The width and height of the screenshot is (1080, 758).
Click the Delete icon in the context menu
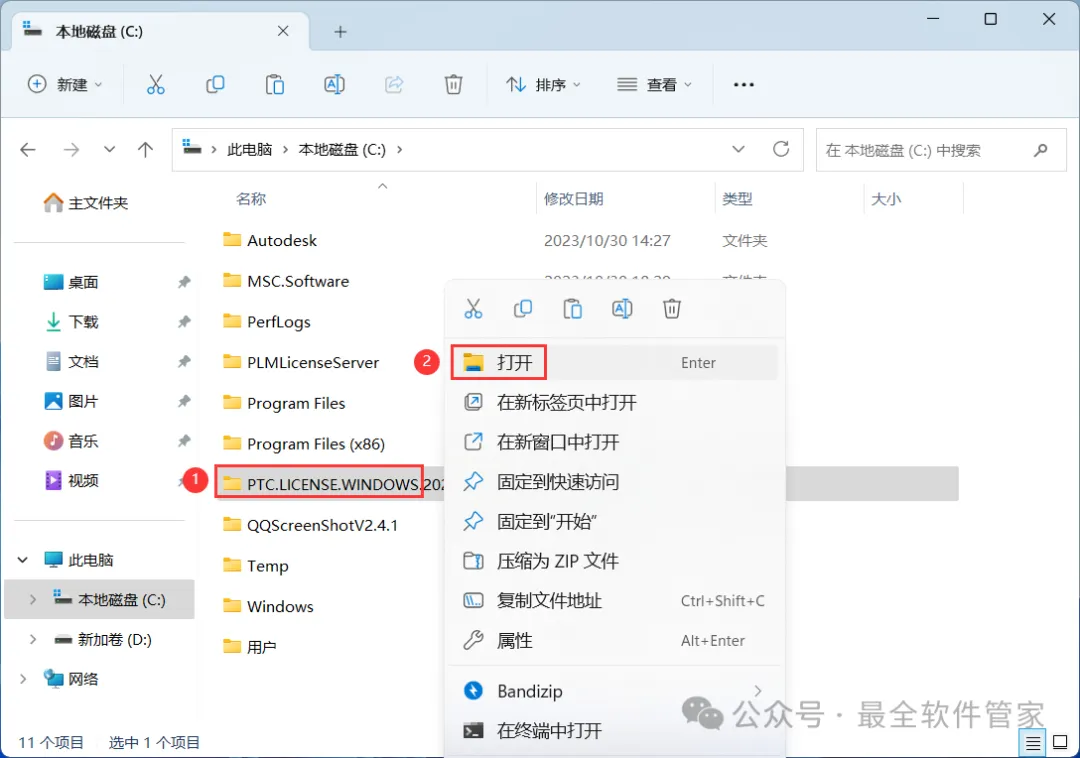click(672, 308)
